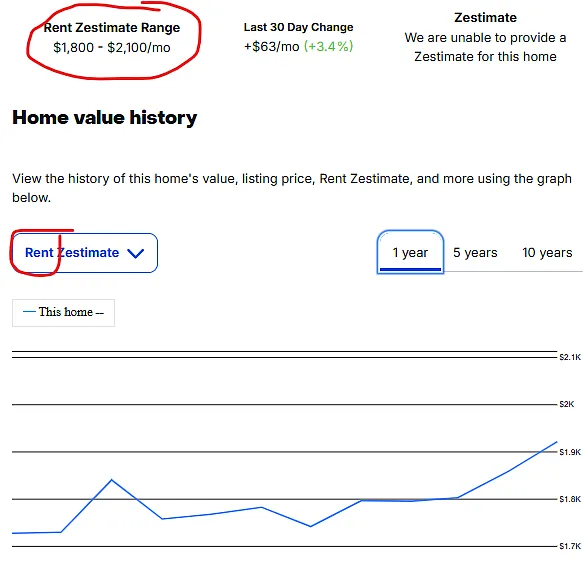This screenshot has width=583, height=576.
Task: Click the chevron arrow beside Rent Zestimate
Action: pyautogui.click(x=135, y=253)
